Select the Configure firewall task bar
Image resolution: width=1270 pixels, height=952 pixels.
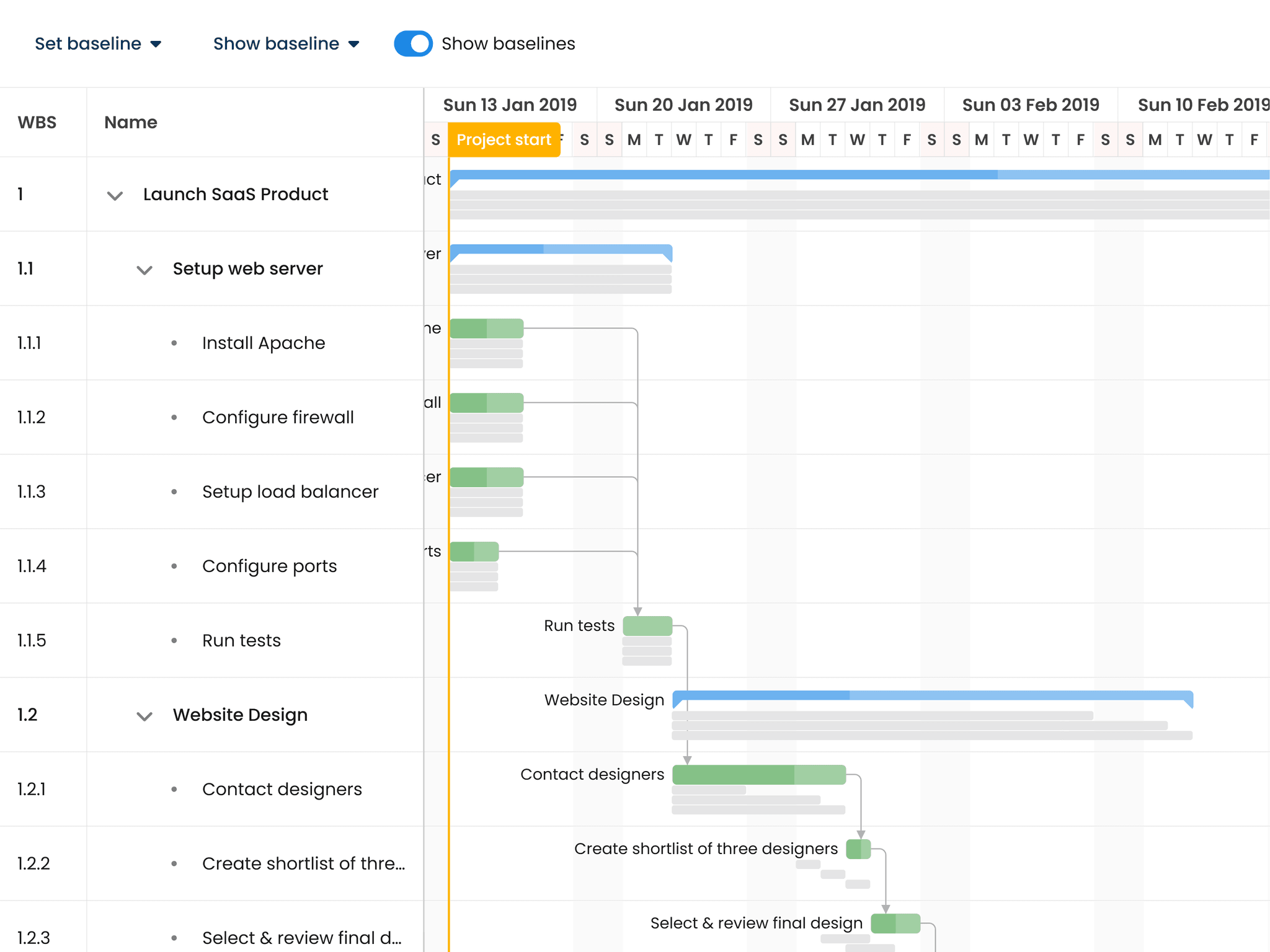pos(487,403)
